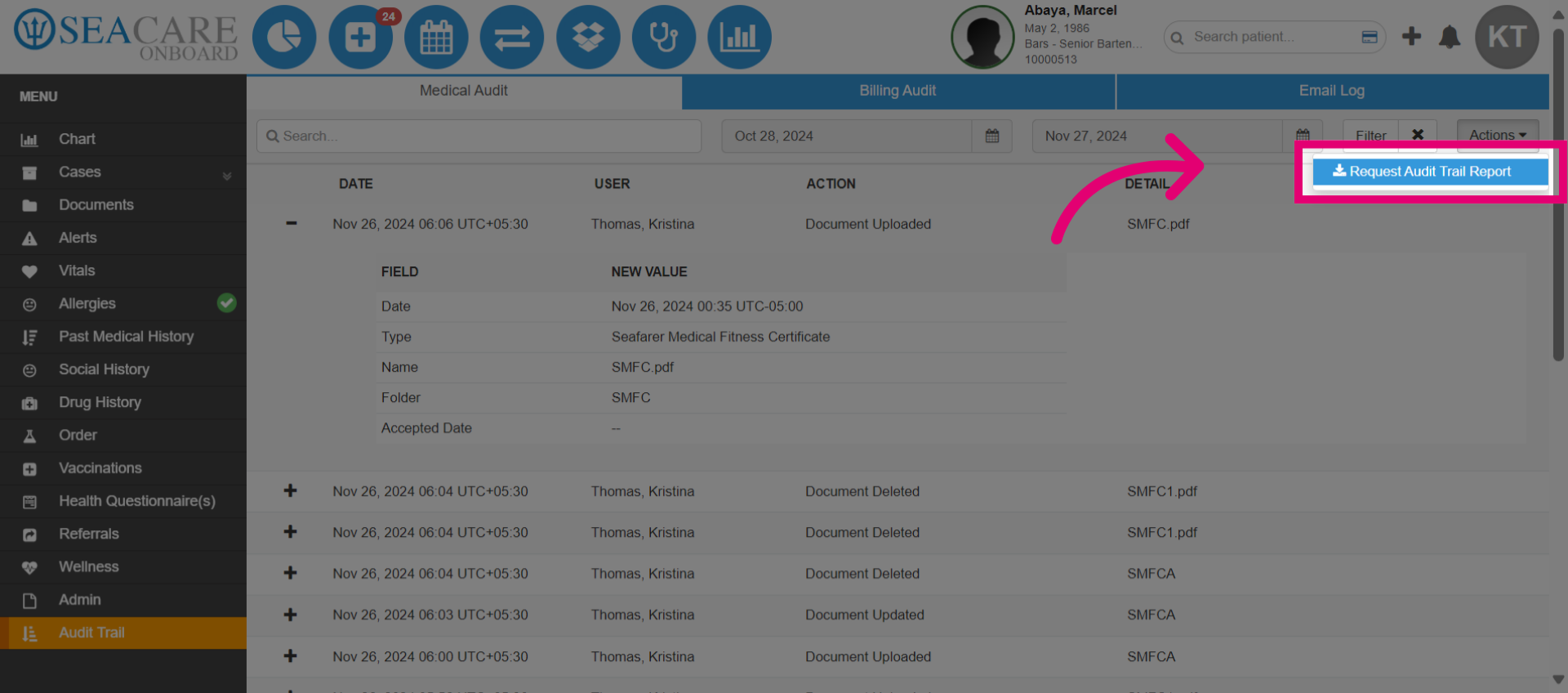Open Social History in sidebar

(x=123, y=369)
